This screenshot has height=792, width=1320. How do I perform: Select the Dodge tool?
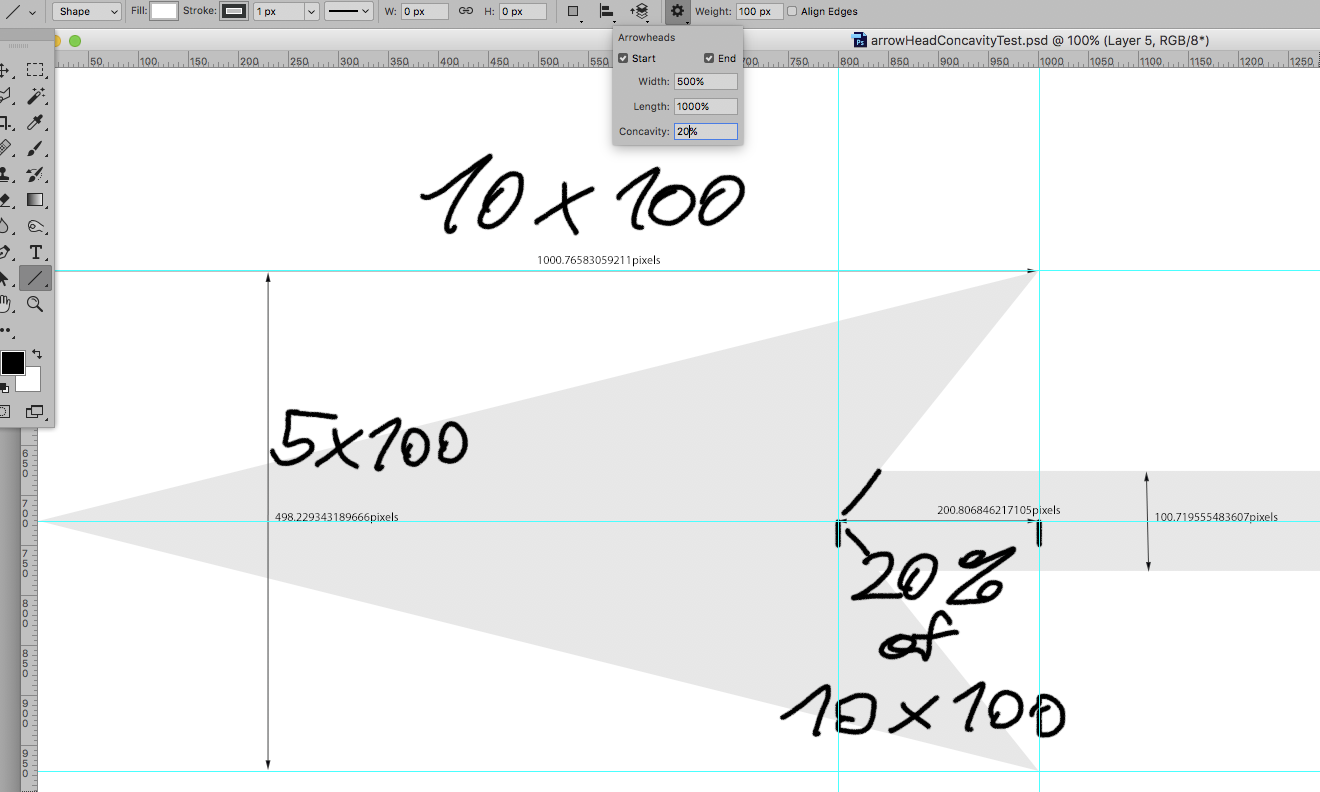coord(35,226)
